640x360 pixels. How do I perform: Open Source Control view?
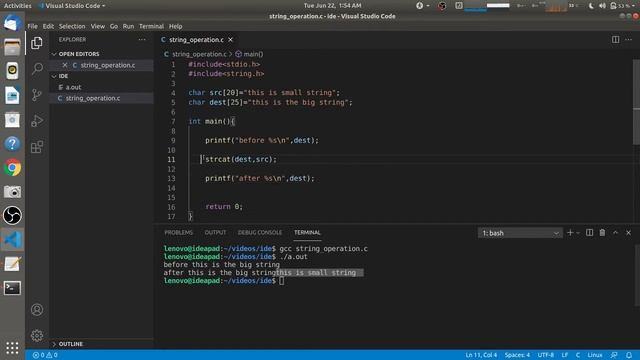(x=37, y=95)
